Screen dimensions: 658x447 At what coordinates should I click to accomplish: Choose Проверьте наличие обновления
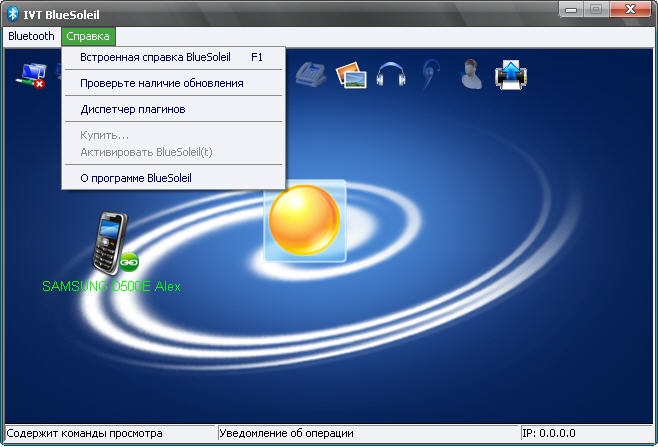point(161,83)
